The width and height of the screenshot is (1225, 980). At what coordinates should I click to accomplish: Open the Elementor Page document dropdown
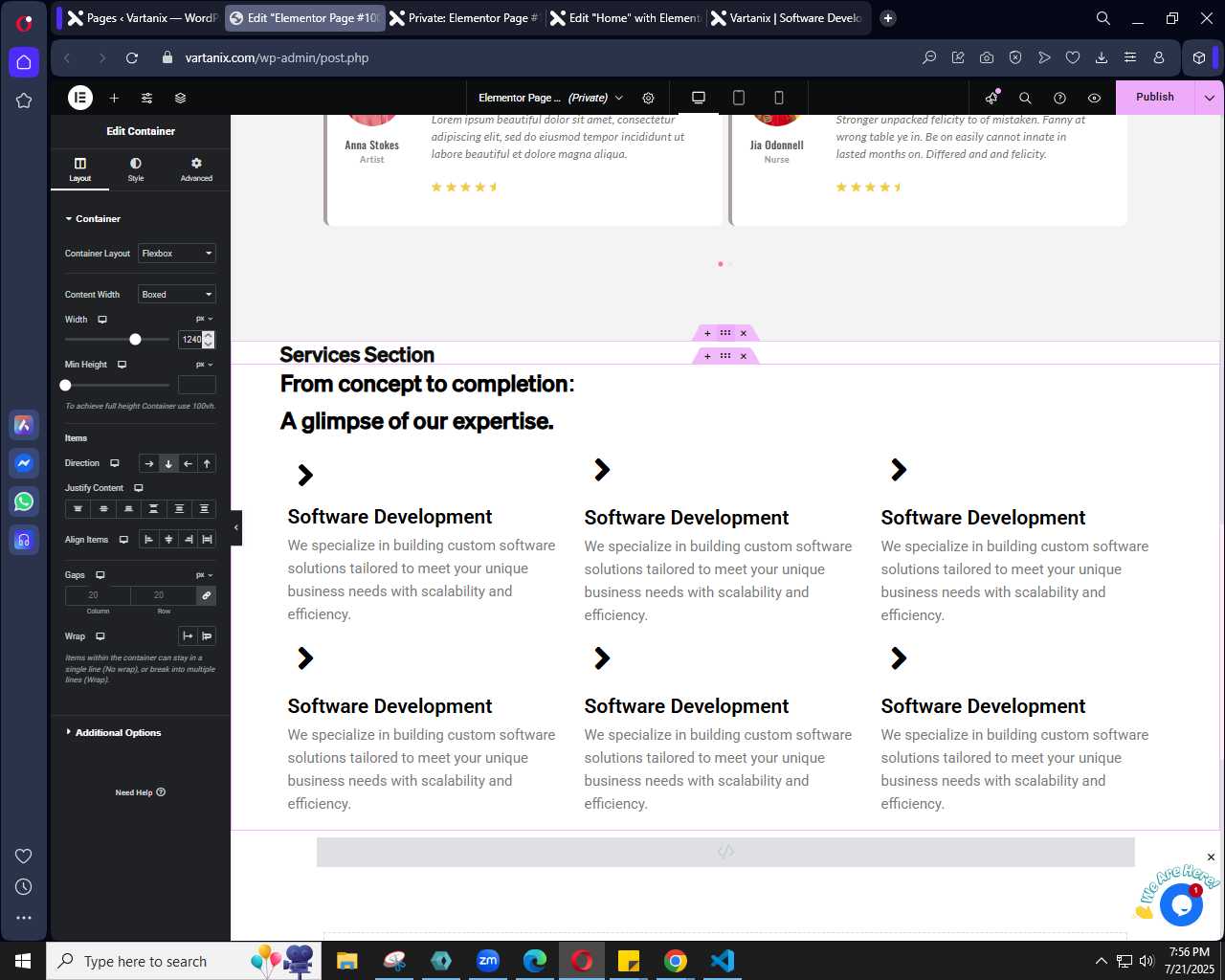coord(550,98)
